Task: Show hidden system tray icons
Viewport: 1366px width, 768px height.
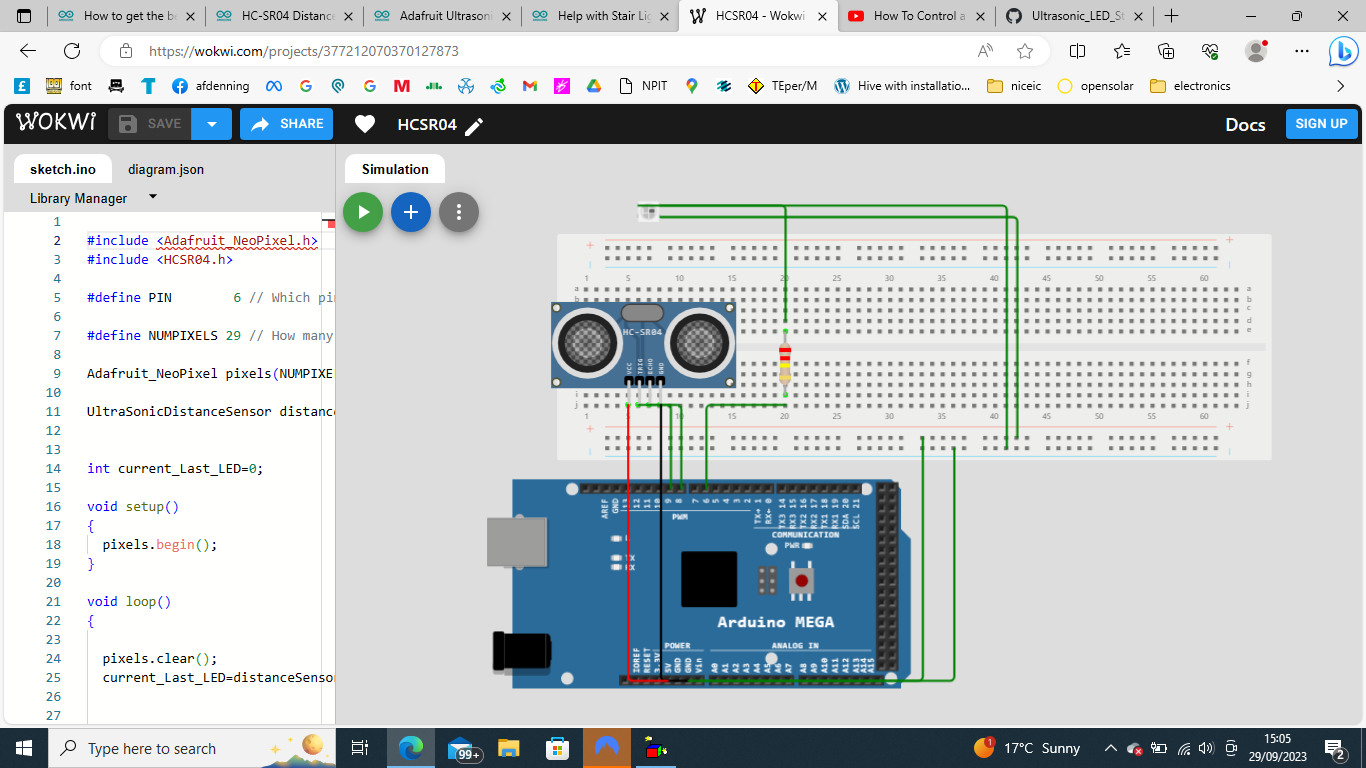Action: [x=1110, y=748]
